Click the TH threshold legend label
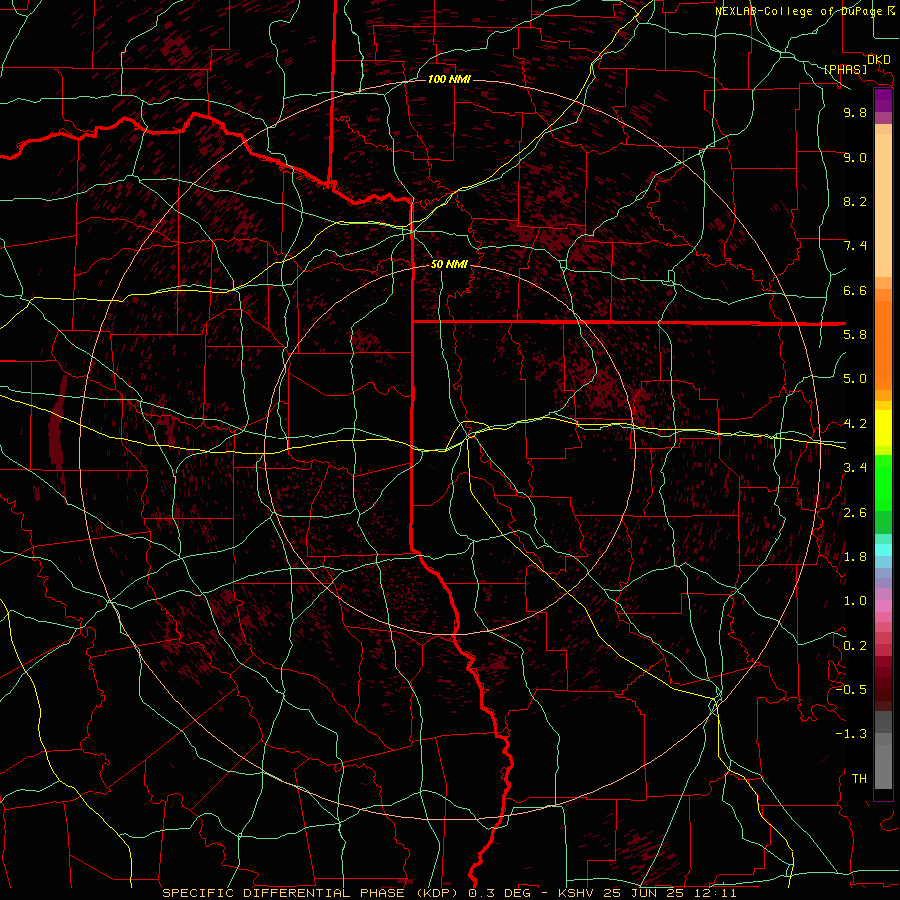This screenshot has width=900, height=900. coord(859,779)
